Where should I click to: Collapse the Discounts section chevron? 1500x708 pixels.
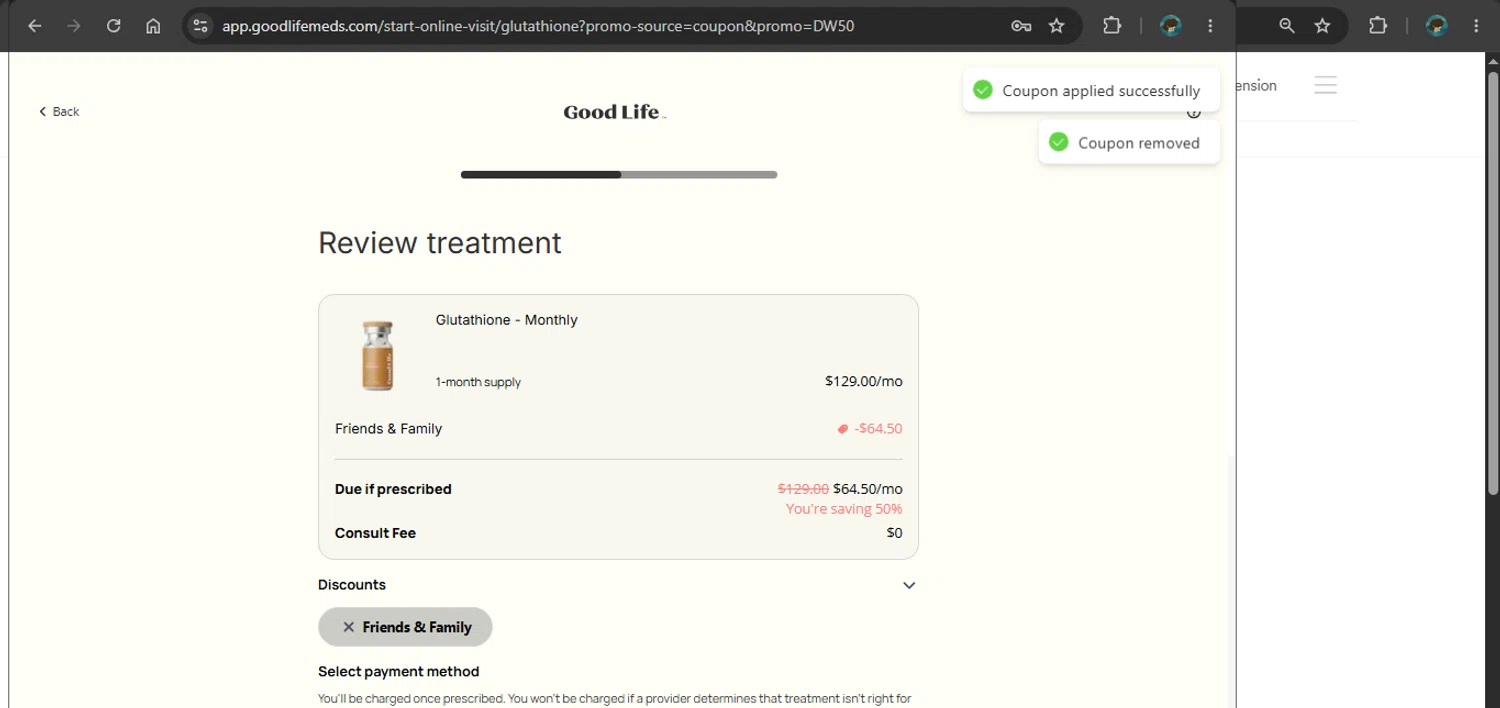click(909, 585)
